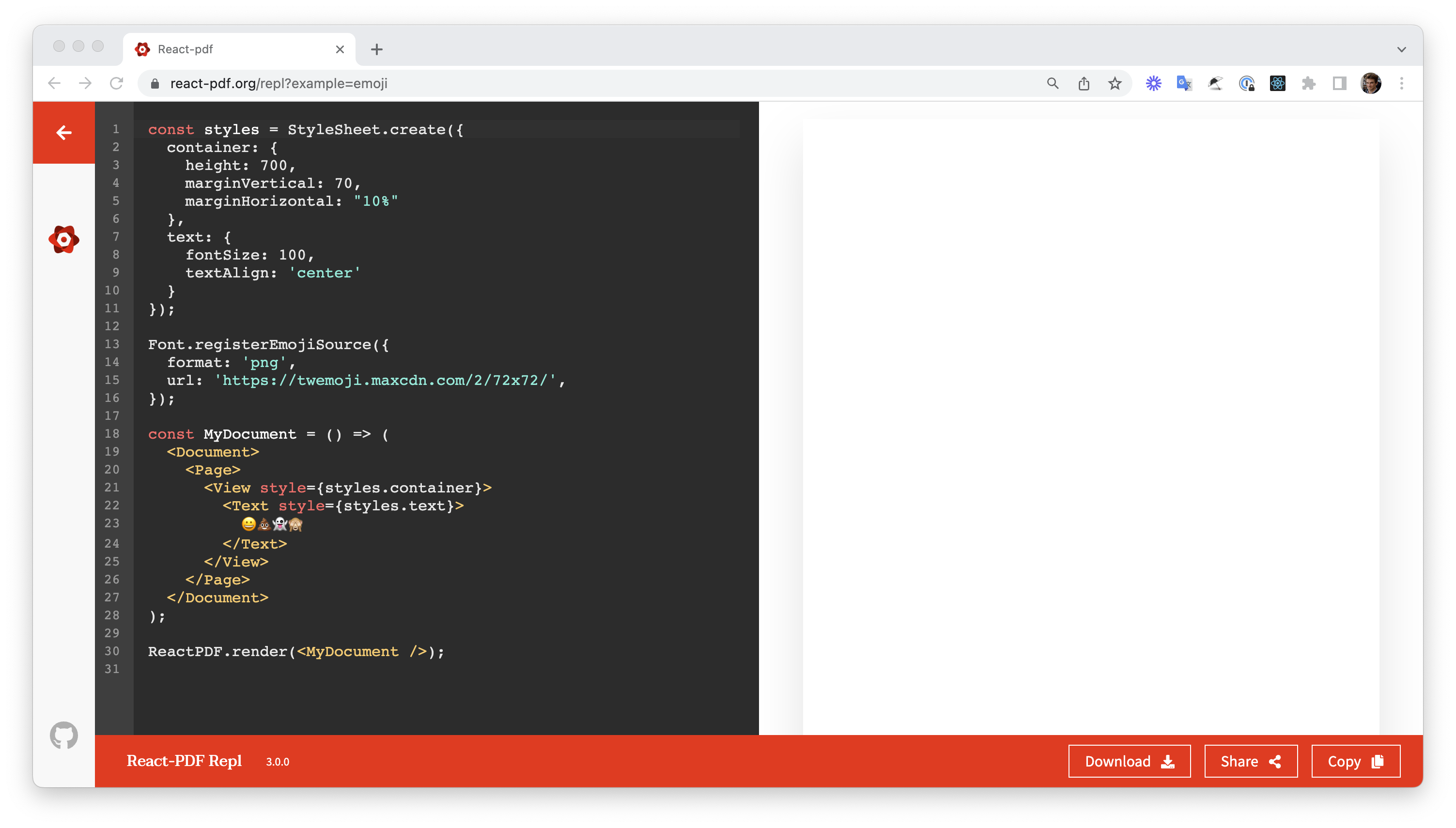
Task: Open a new browser tab
Action: click(376, 49)
